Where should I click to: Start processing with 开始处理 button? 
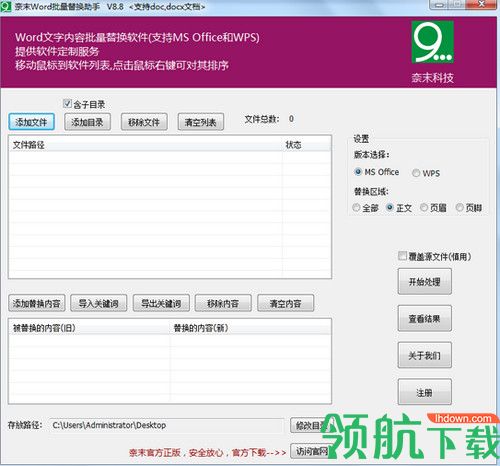tap(425, 282)
